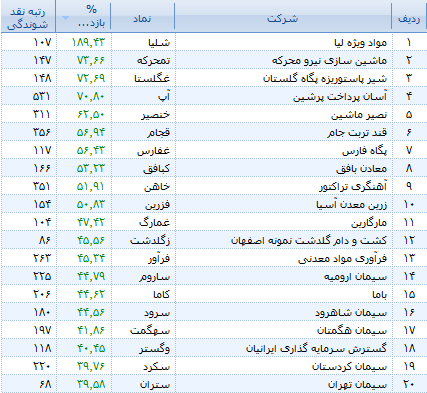Click the symbol غمارگ
Image resolution: width=427 pixels, height=393 pixels.
click(x=155, y=223)
